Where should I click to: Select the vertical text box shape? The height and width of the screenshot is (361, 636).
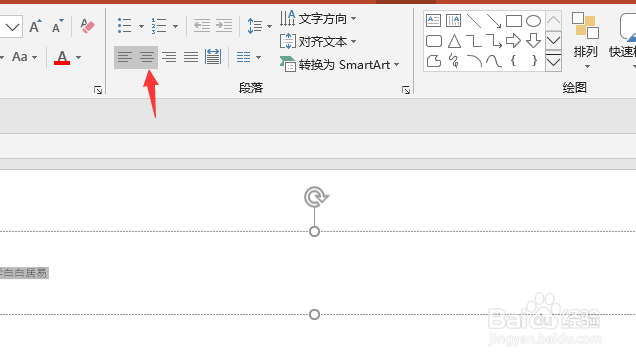click(453, 21)
